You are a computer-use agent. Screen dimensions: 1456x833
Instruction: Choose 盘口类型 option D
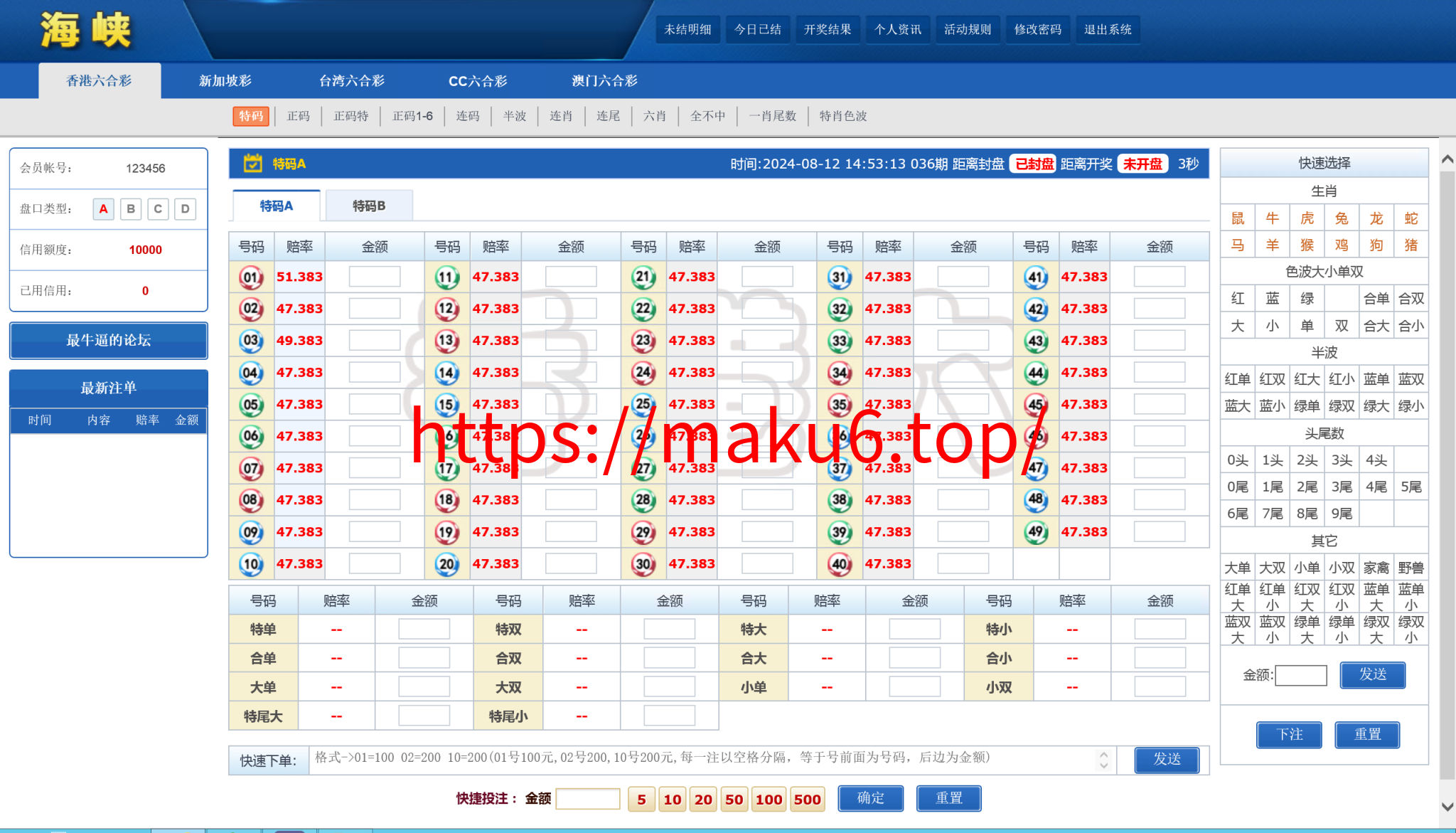(x=185, y=209)
